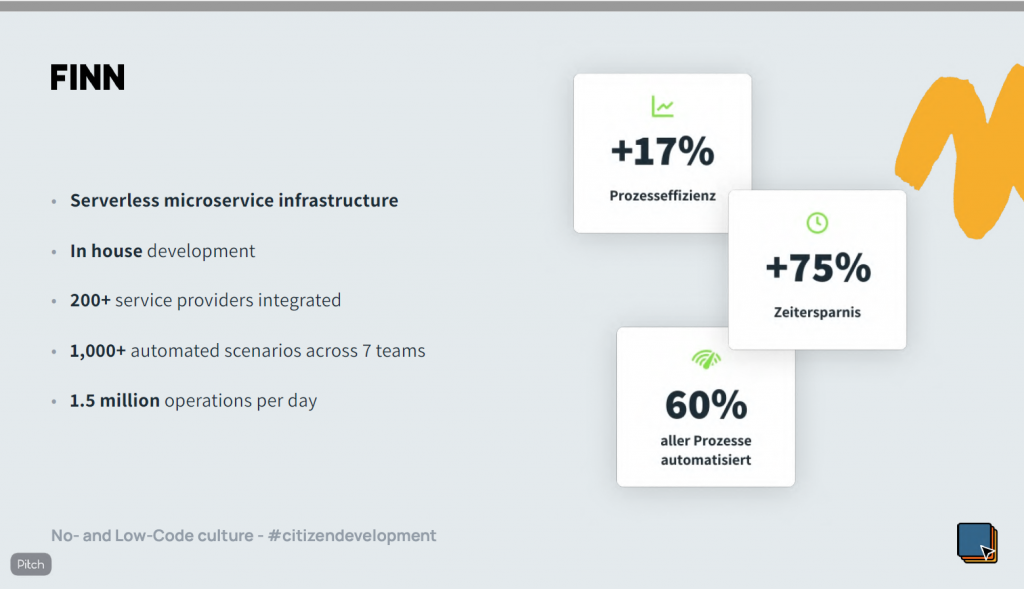Click the #citizendevelopment footer text

(x=352, y=535)
